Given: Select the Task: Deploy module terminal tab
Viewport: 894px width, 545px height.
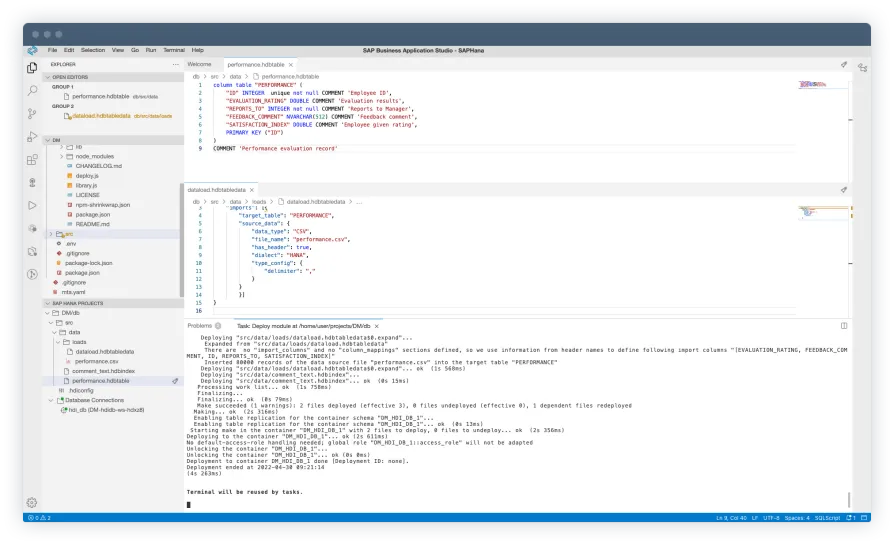Looking at the screenshot, I should pyautogui.click(x=303, y=326).
